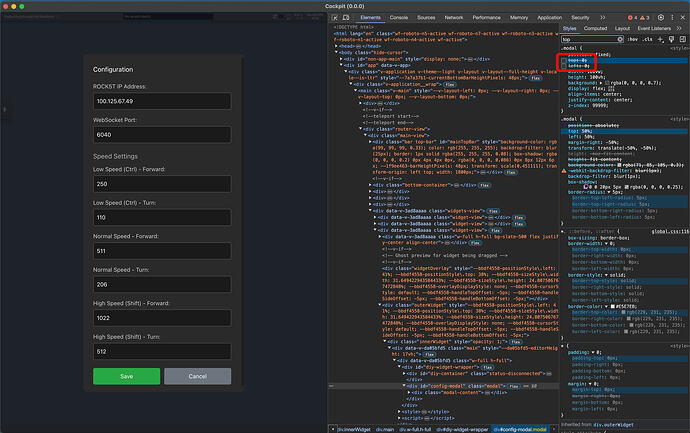
Task: Click the flex badge on config-modal node
Action: pyautogui.click(x=514, y=386)
